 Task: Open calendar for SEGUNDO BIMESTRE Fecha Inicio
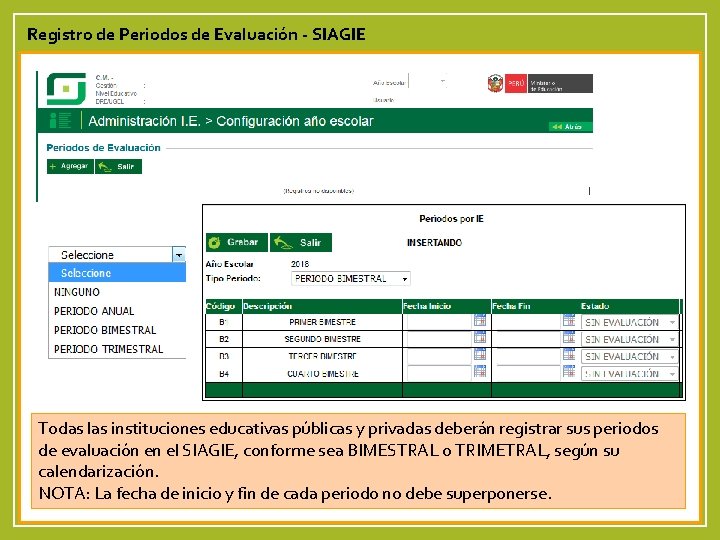(479, 338)
